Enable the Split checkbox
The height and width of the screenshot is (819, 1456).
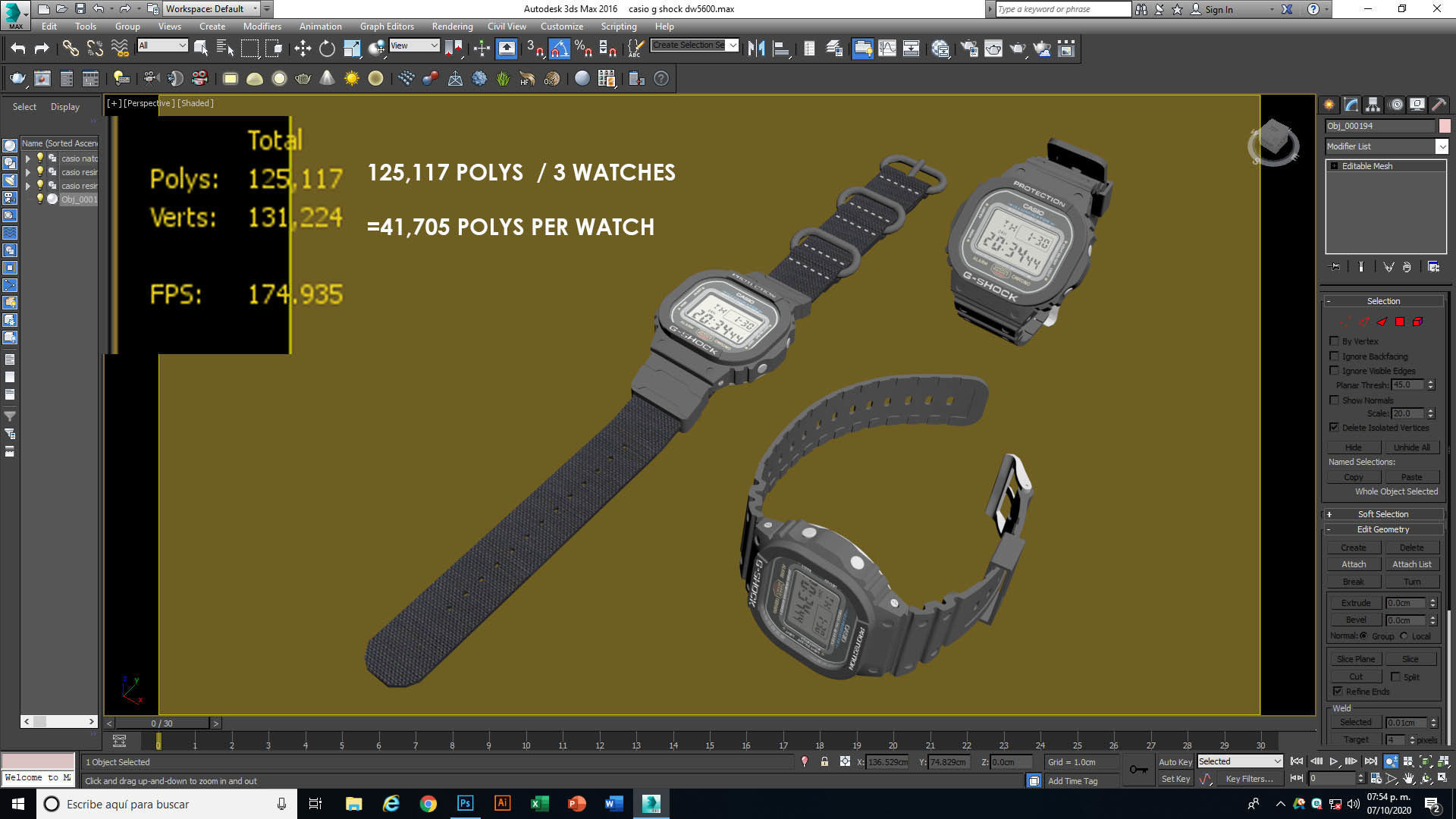(1395, 676)
